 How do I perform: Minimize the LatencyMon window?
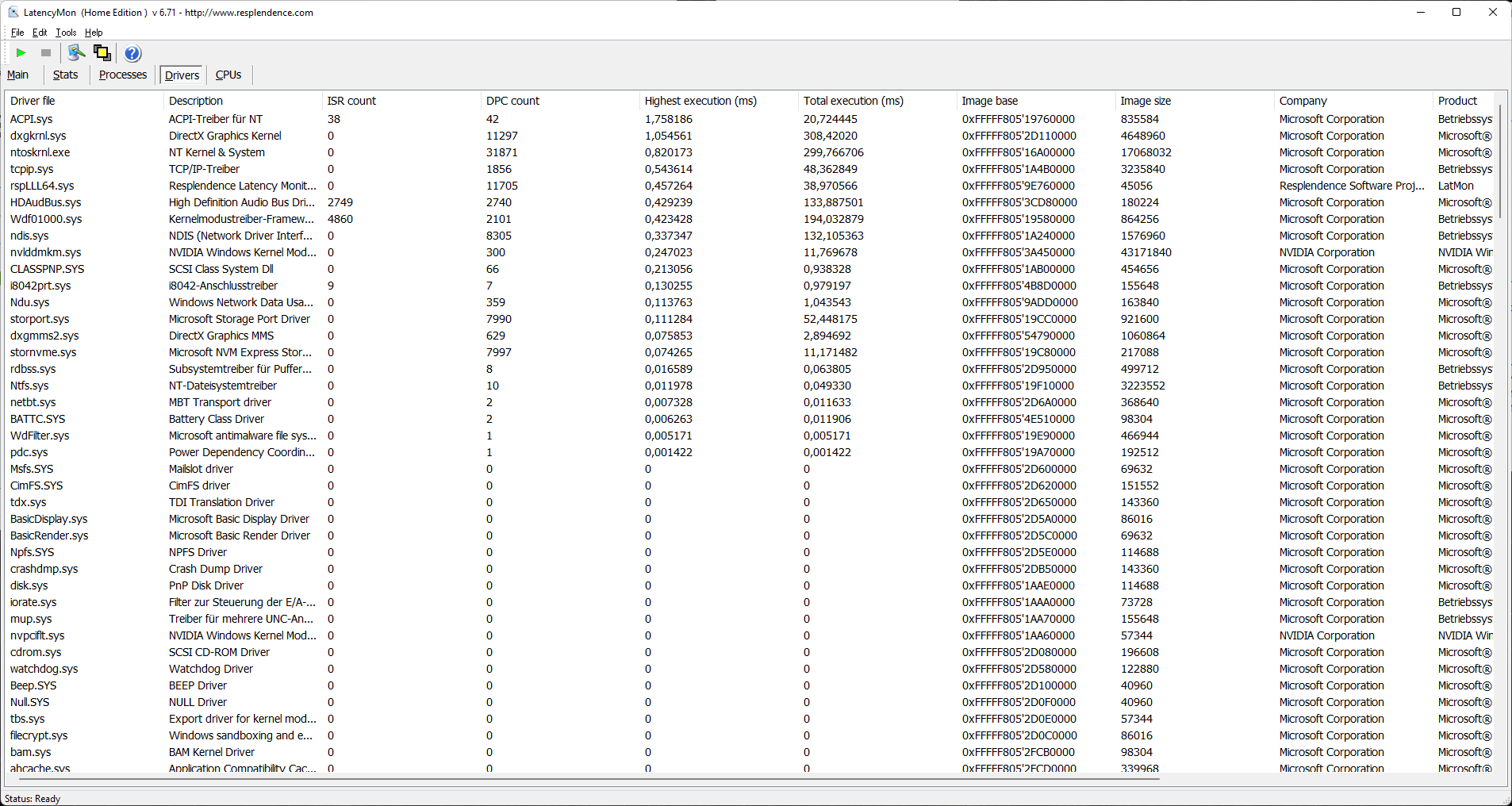tap(1420, 12)
